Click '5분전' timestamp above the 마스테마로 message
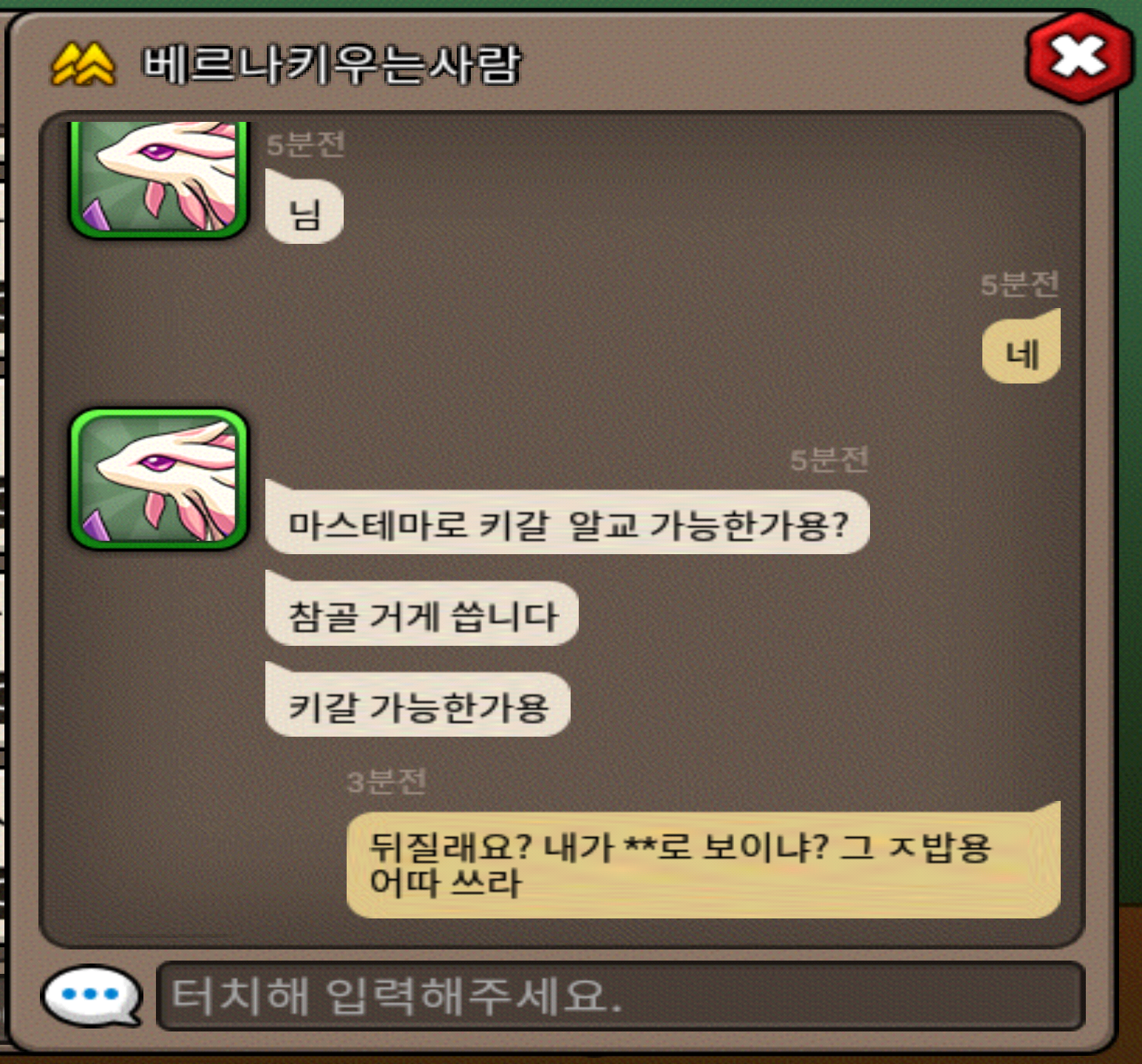The image size is (1142, 1064). click(829, 460)
